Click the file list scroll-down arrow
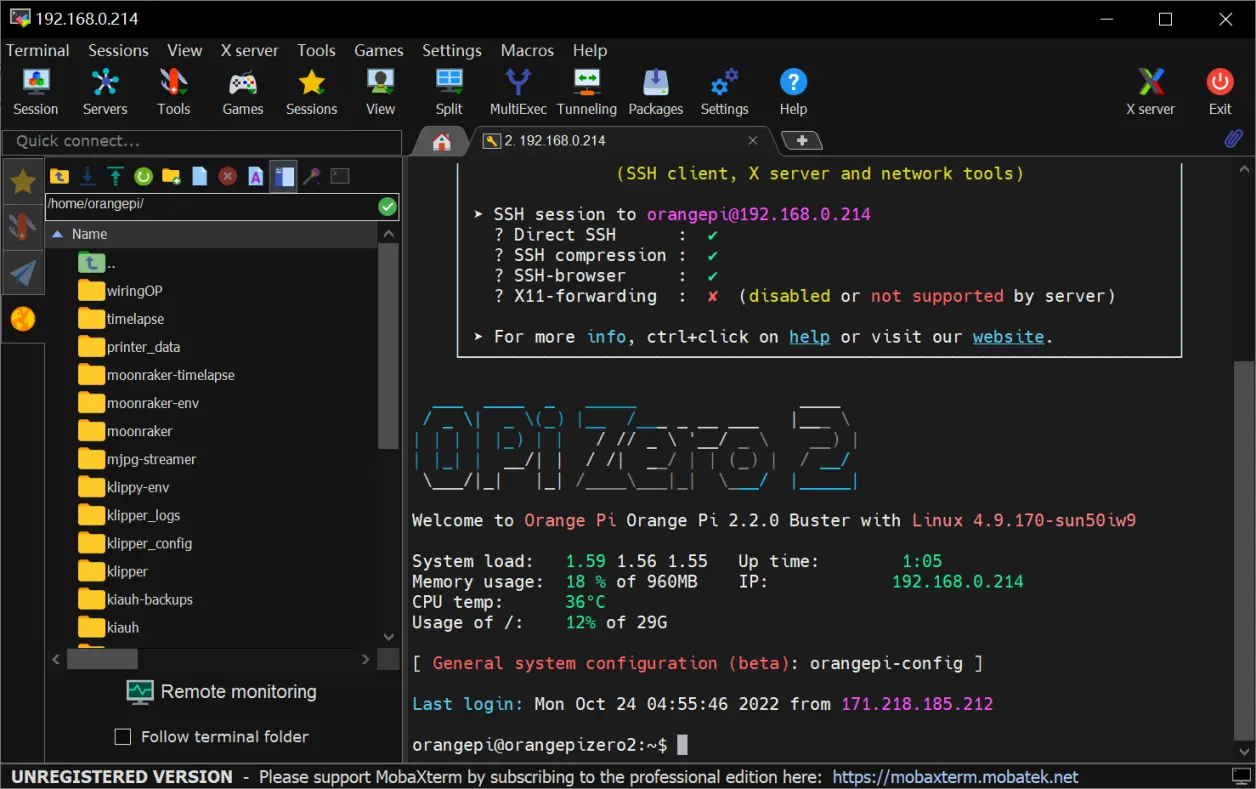 click(x=389, y=637)
